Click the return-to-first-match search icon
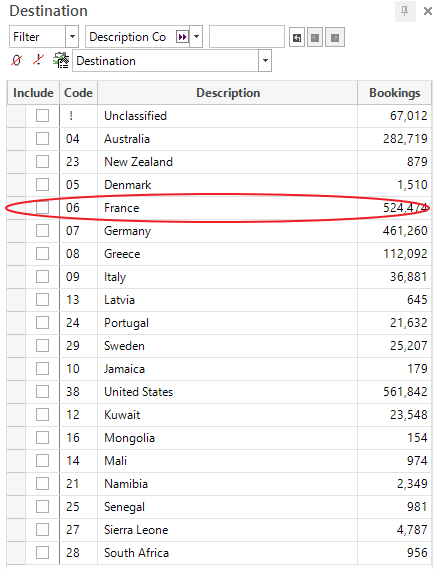 (297, 37)
